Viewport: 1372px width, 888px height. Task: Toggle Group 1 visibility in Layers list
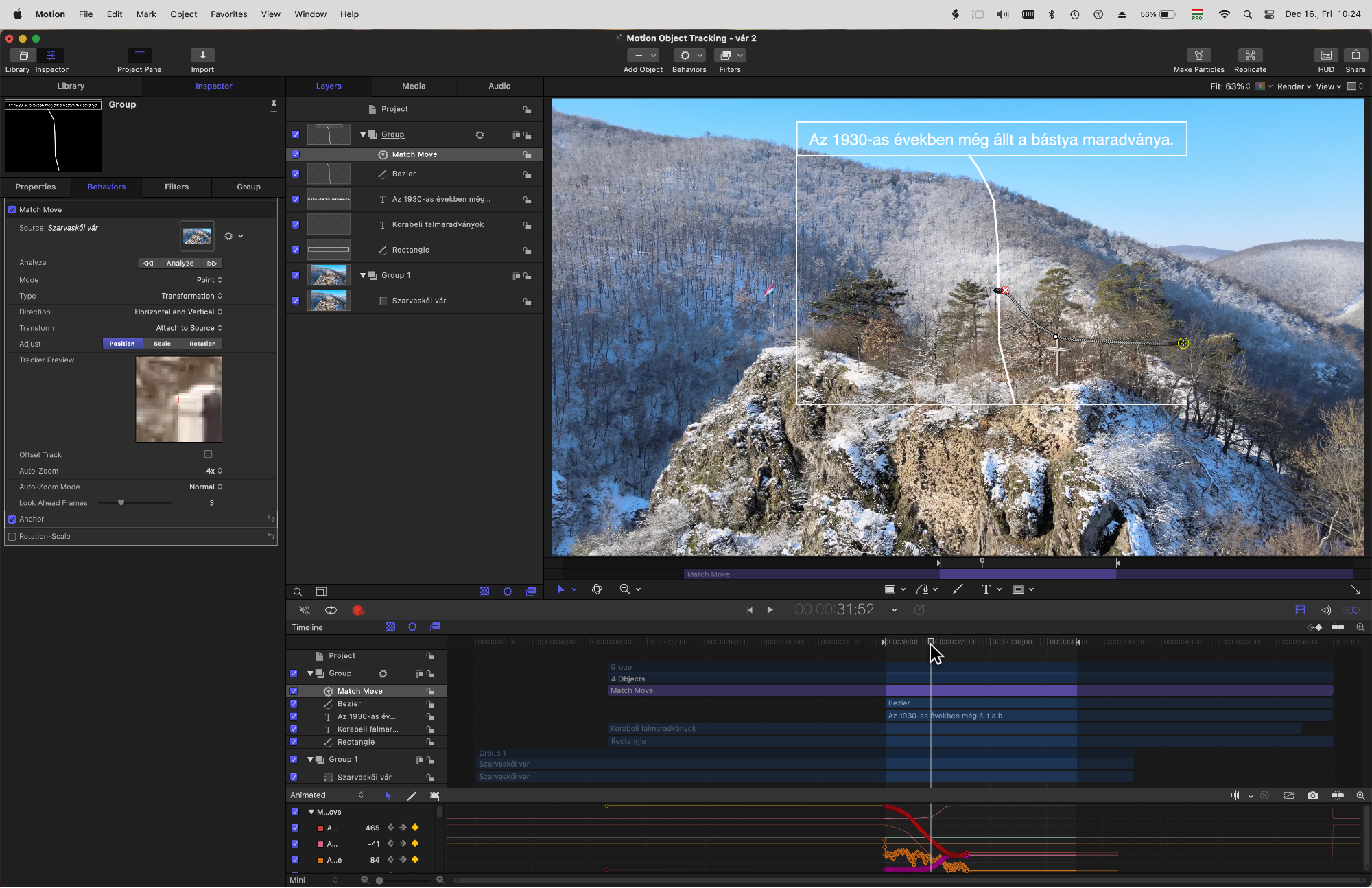(x=296, y=276)
